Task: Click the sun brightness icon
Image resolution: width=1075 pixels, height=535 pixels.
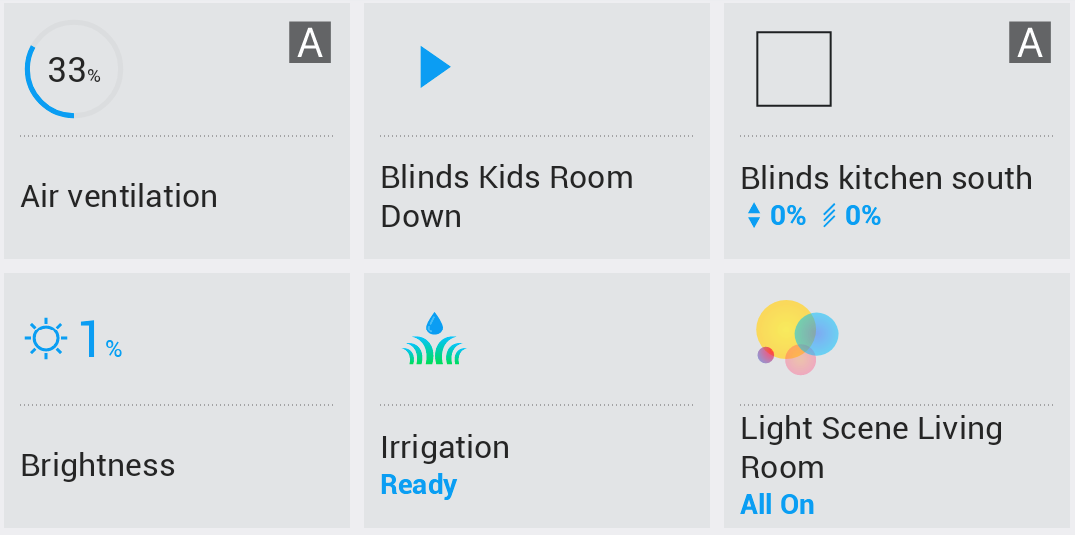Action: [45, 338]
